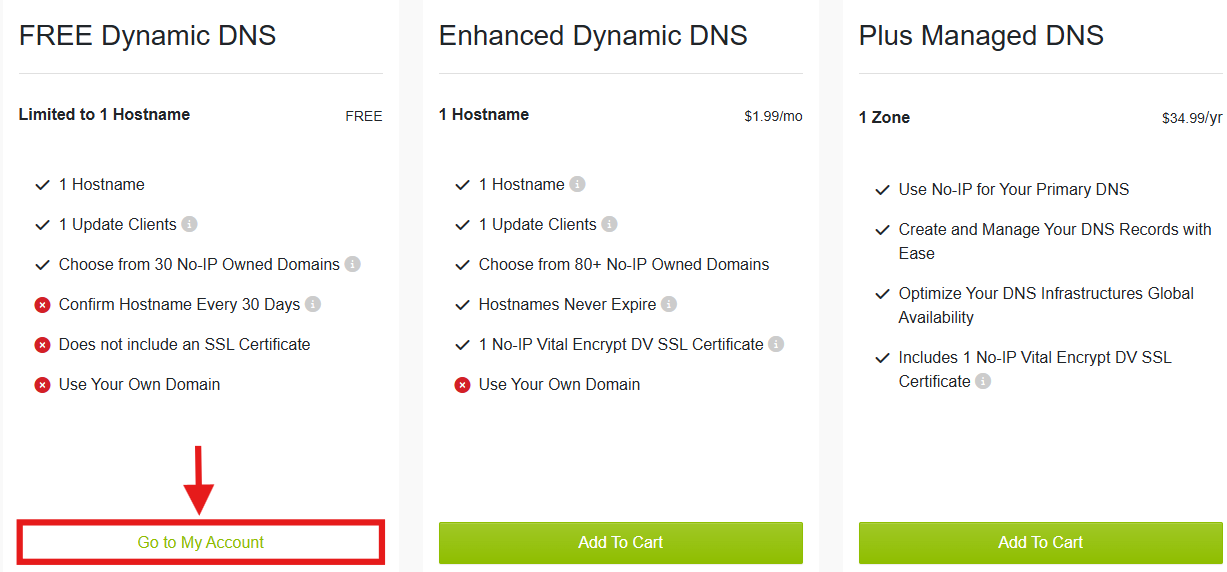
Task: Show info for Enhanced plan's Vital Encrypt SSL Certificate
Action: pos(776,345)
